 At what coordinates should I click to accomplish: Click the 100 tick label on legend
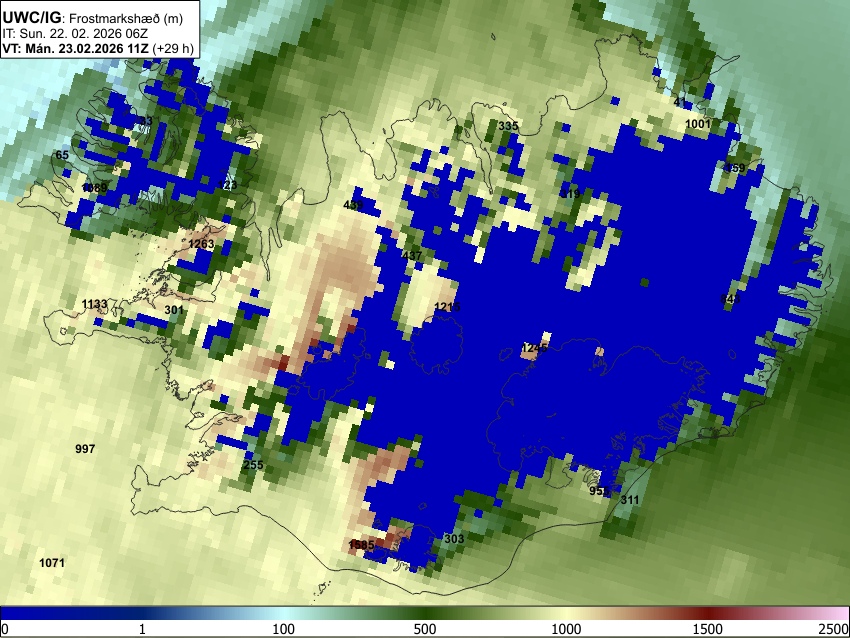(x=284, y=629)
